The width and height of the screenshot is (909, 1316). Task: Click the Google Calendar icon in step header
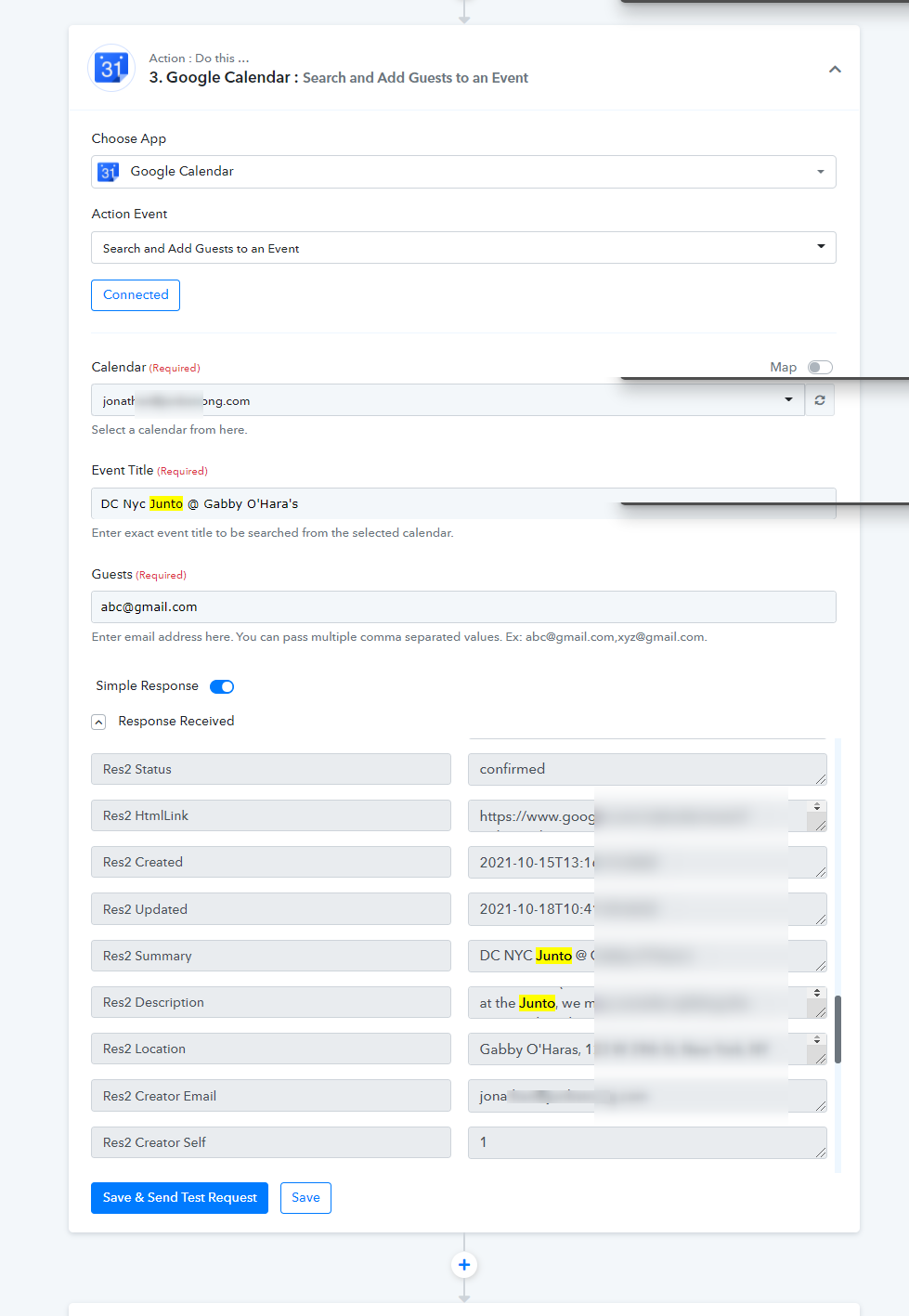[111, 68]
